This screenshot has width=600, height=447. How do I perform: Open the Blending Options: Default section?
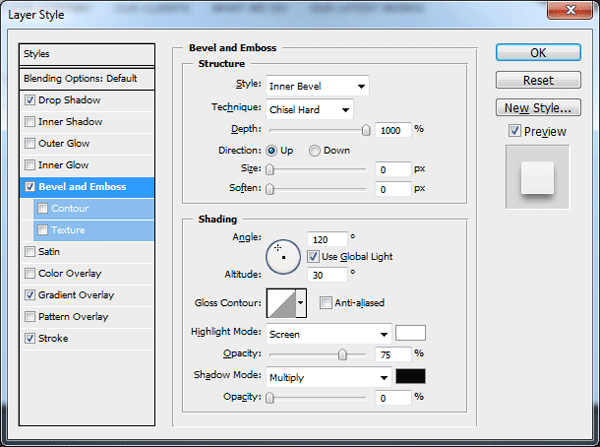[87, 78]
